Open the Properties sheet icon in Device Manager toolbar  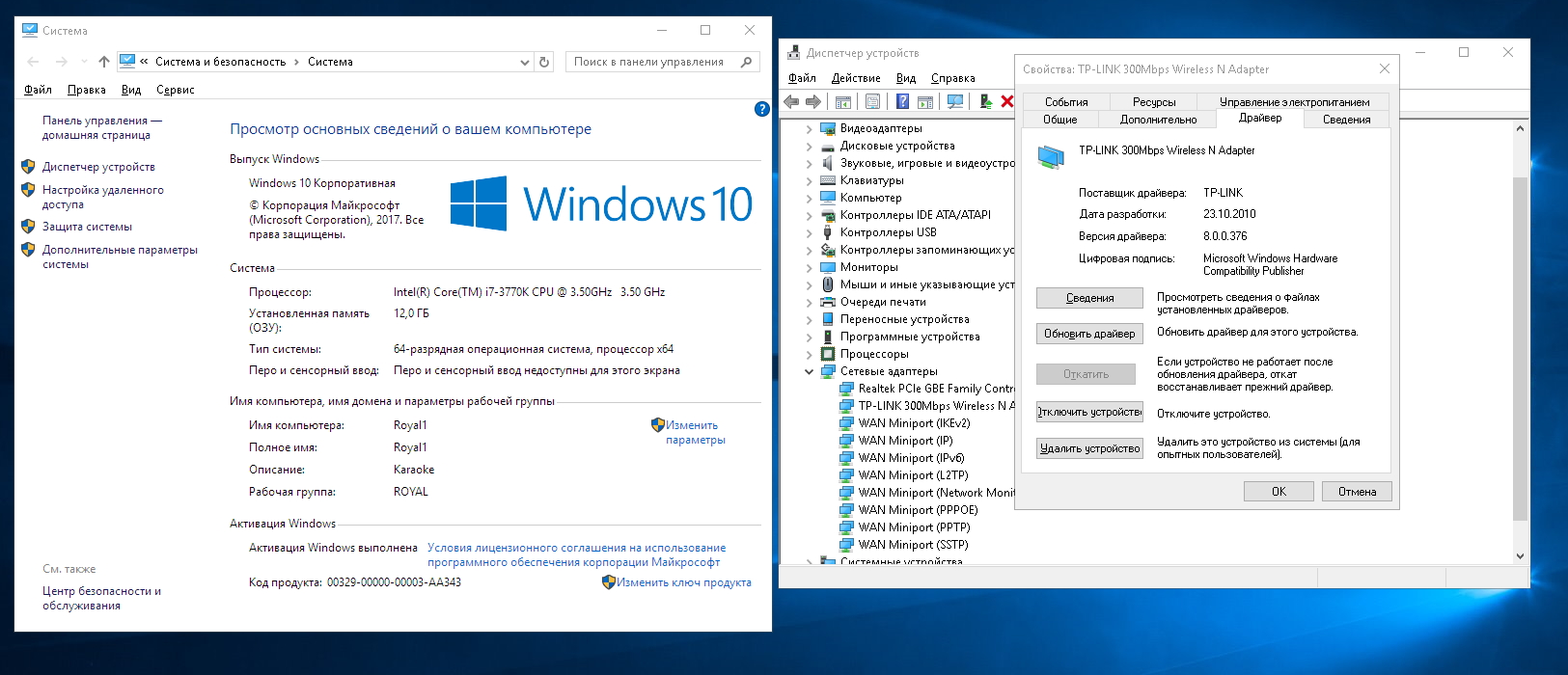(873, 101)
